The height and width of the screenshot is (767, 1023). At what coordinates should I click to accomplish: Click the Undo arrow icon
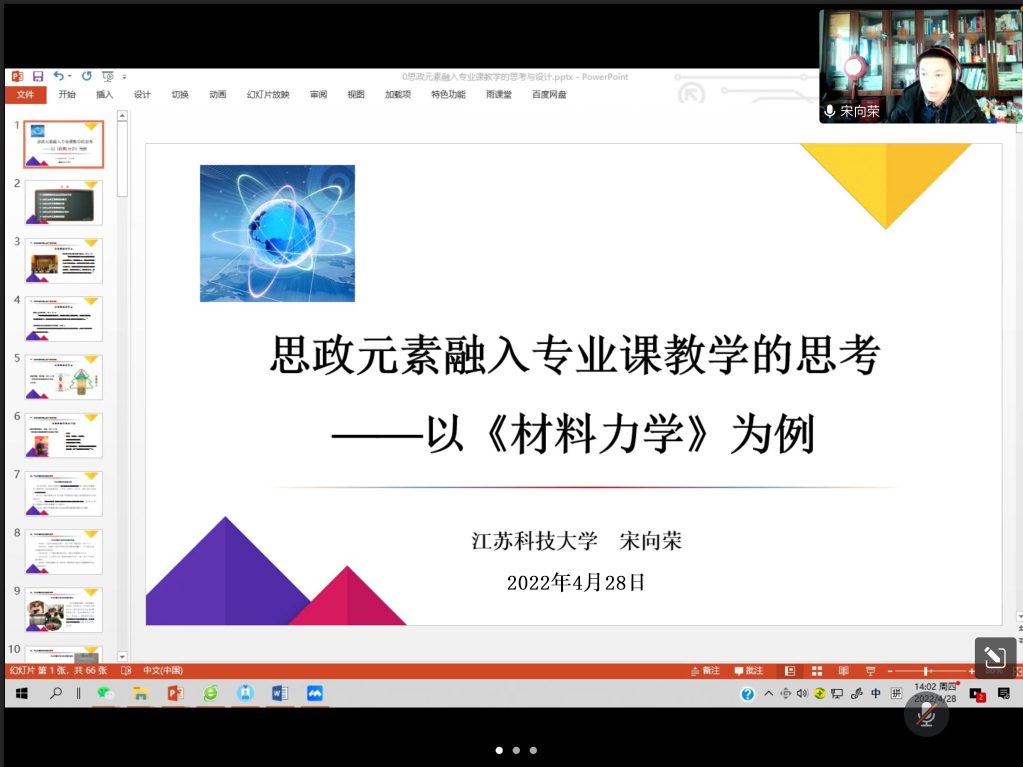tap(58, 75)
